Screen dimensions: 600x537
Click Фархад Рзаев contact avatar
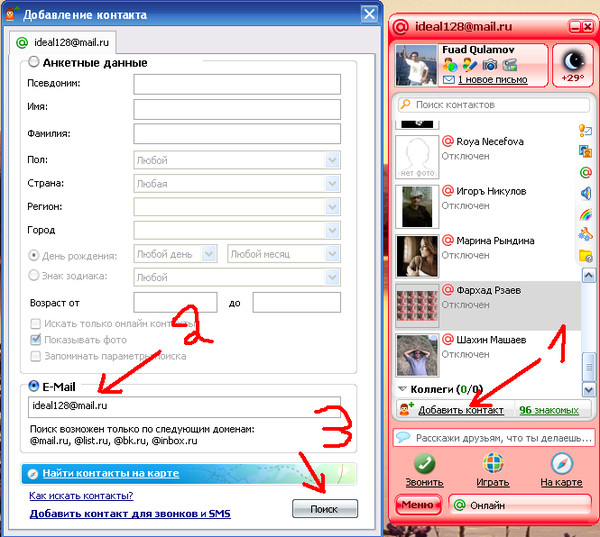tap(417, 306)
